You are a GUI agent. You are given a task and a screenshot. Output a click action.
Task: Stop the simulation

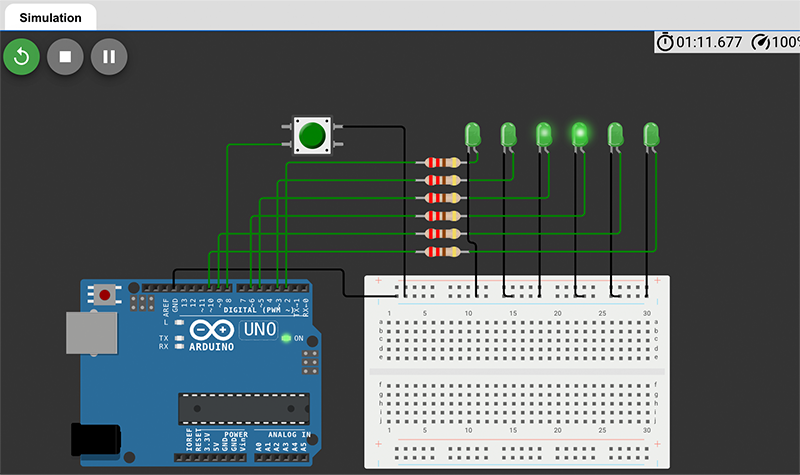pyautogui.click(x=65, y=57)
